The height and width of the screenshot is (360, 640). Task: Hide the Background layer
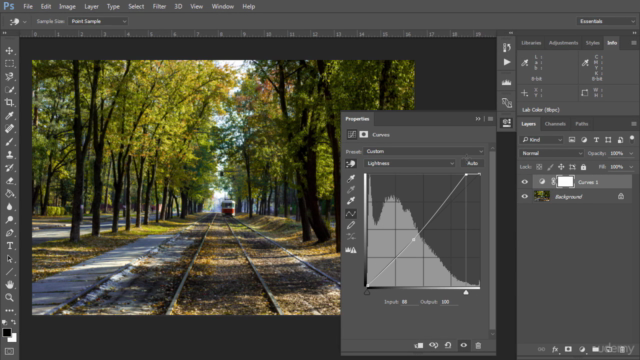(x=525, y=197)
